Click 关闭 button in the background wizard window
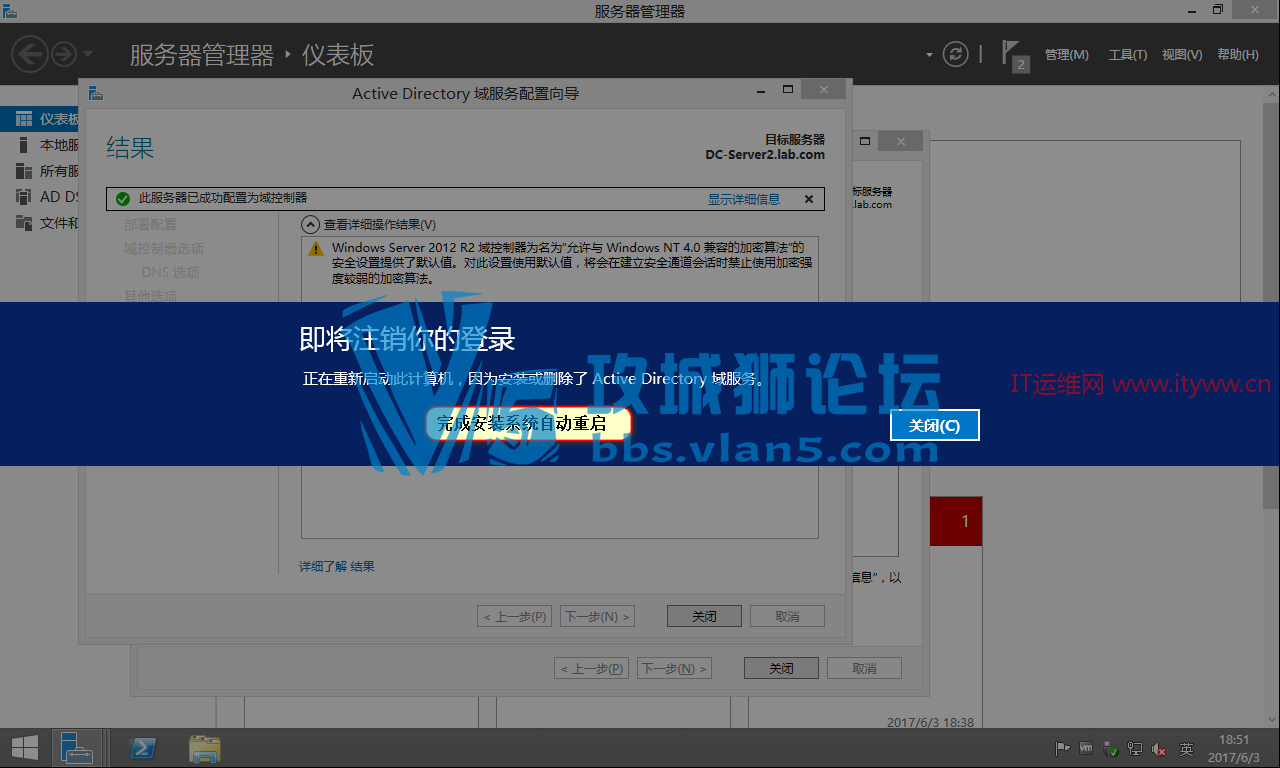1280x768 pixels. [x=781, y=668]
